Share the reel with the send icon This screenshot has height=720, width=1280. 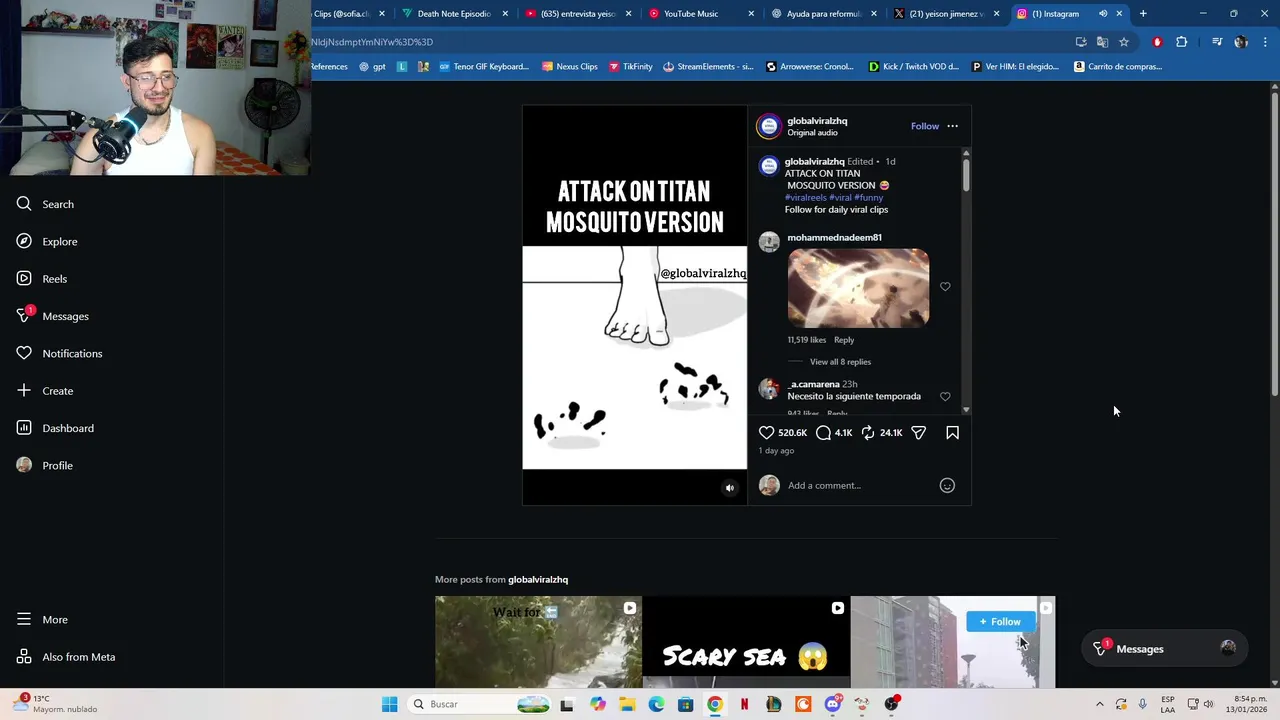click(919, 432)
